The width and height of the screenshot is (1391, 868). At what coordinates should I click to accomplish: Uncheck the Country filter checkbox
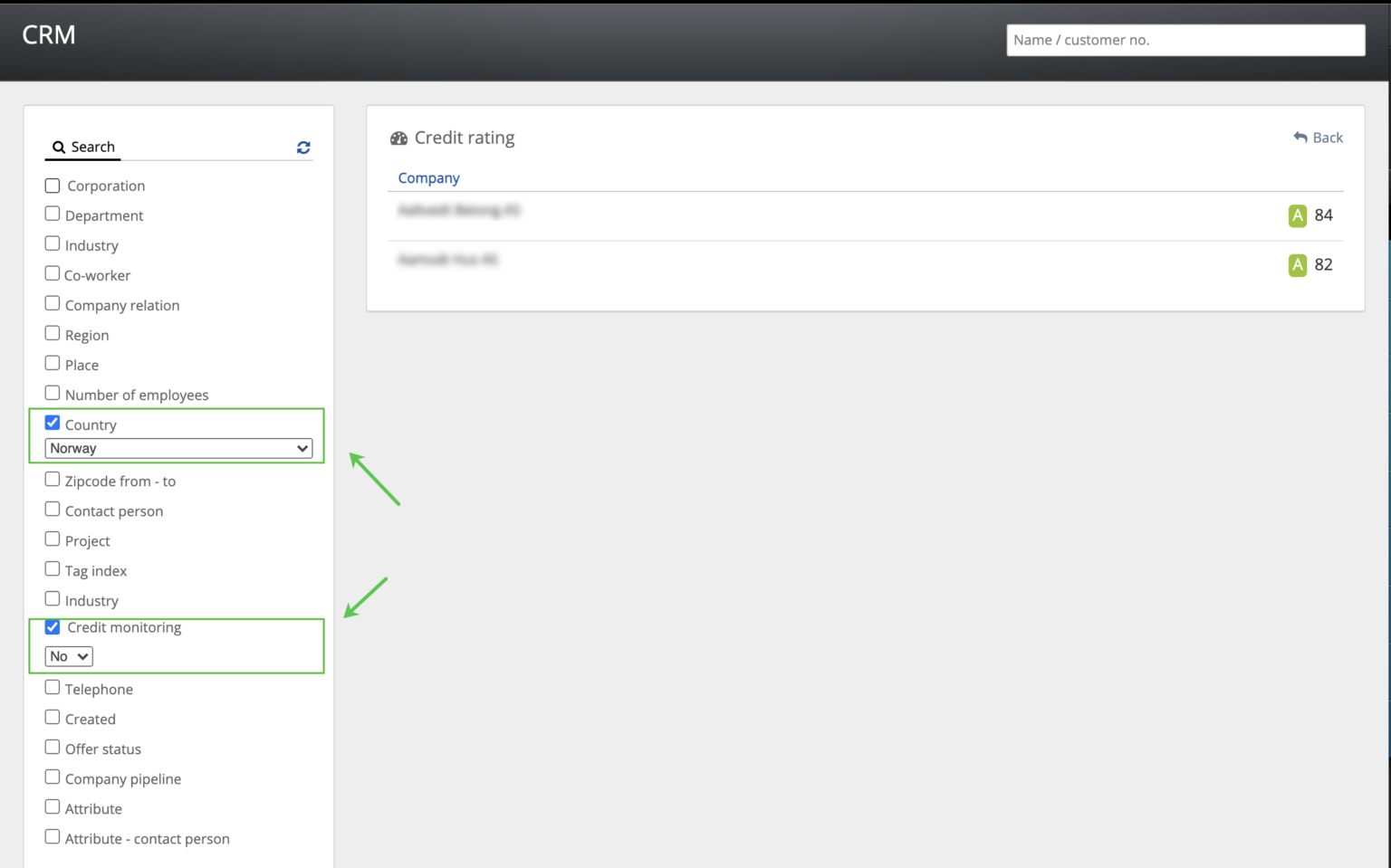pos(53,423)
